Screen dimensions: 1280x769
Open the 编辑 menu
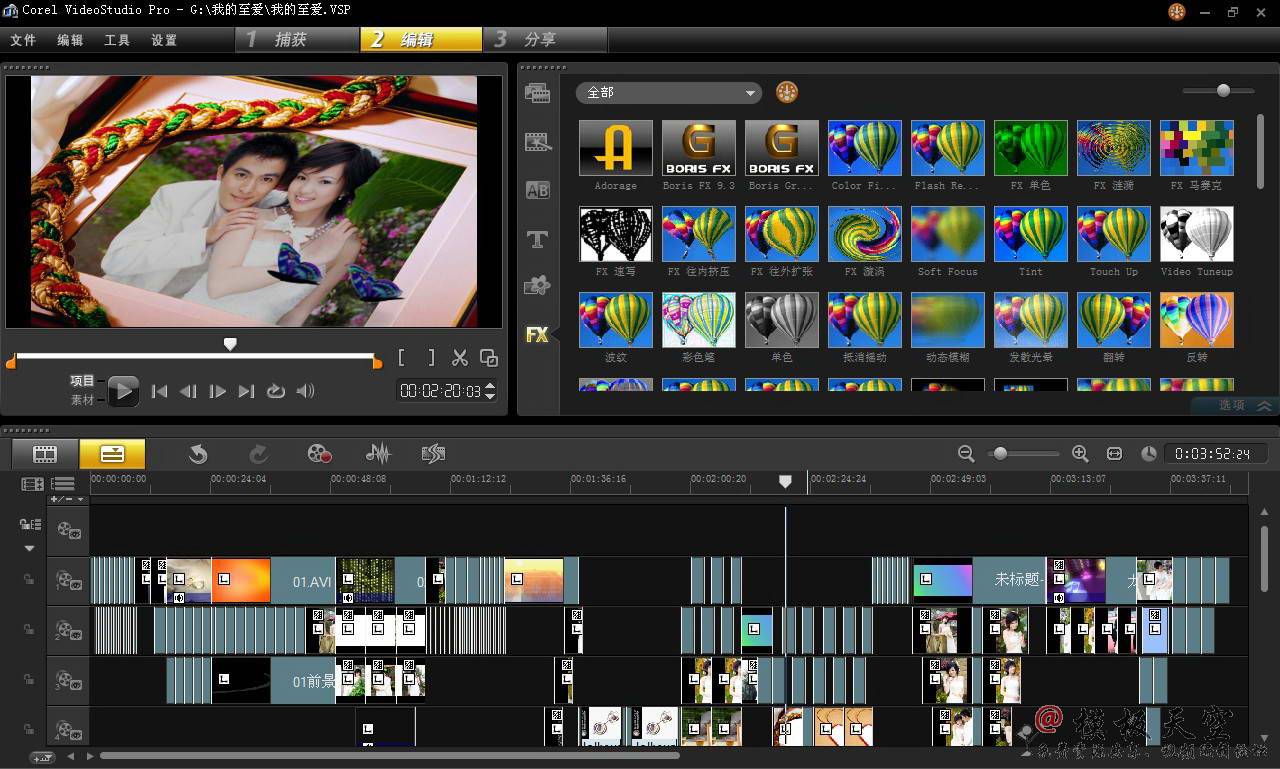(70, 40)
